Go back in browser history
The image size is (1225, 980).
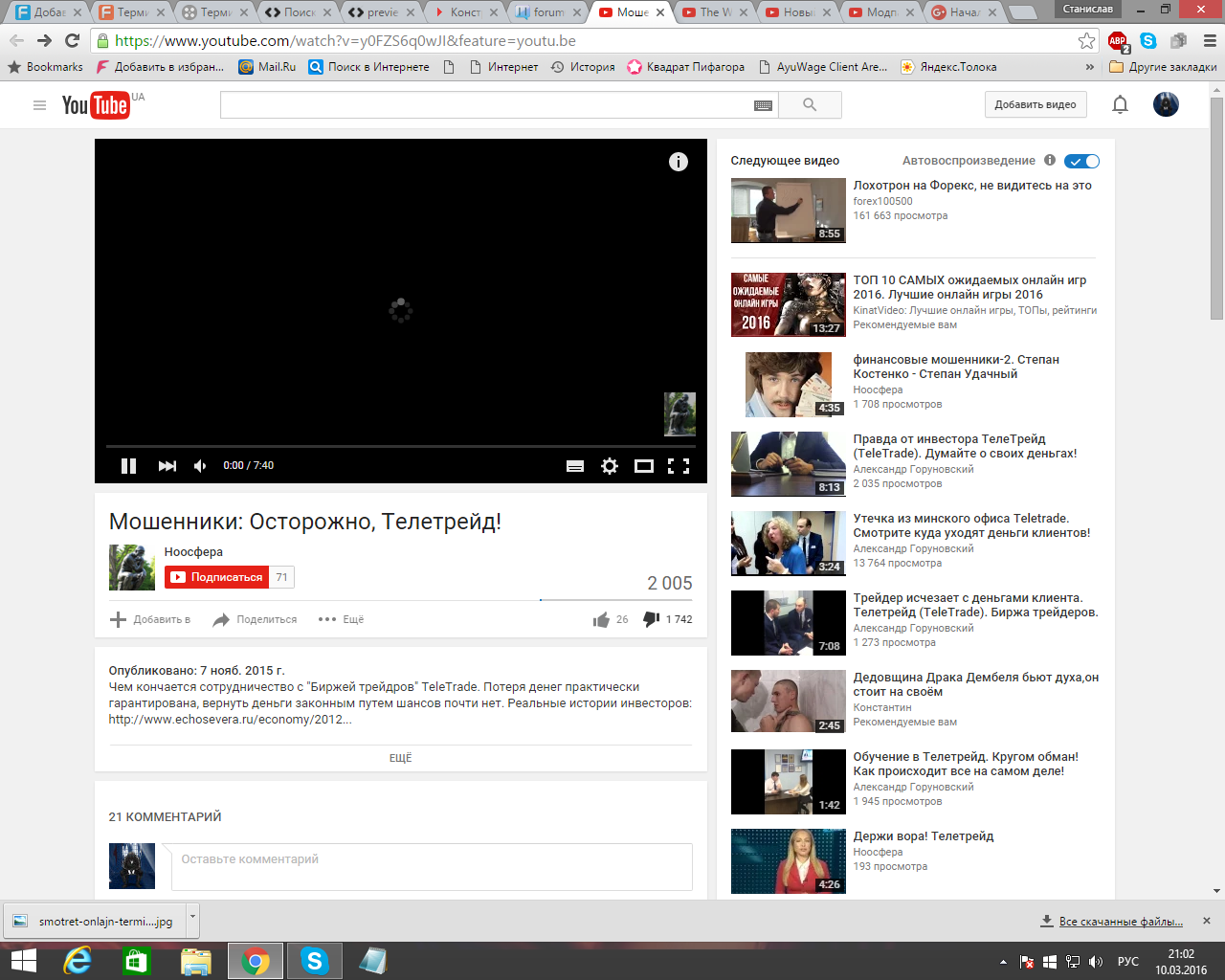point(16,40)
